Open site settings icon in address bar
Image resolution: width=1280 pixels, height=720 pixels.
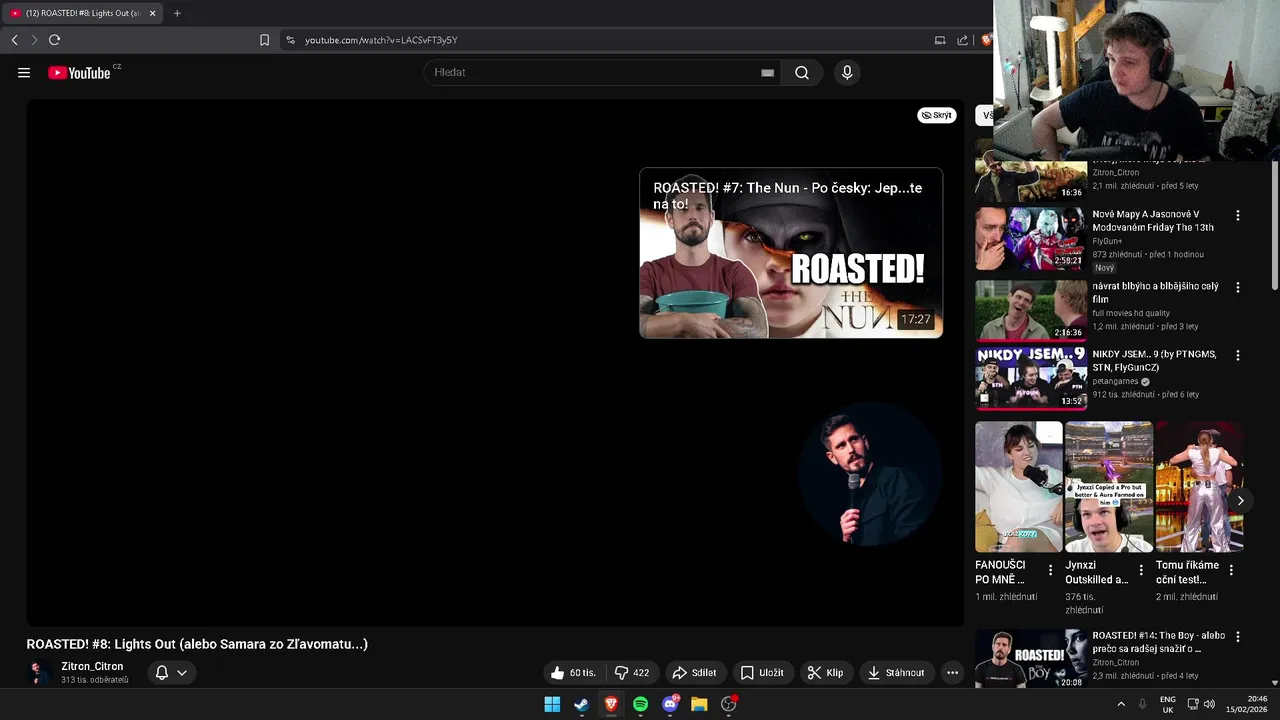[x=290, y=40]
